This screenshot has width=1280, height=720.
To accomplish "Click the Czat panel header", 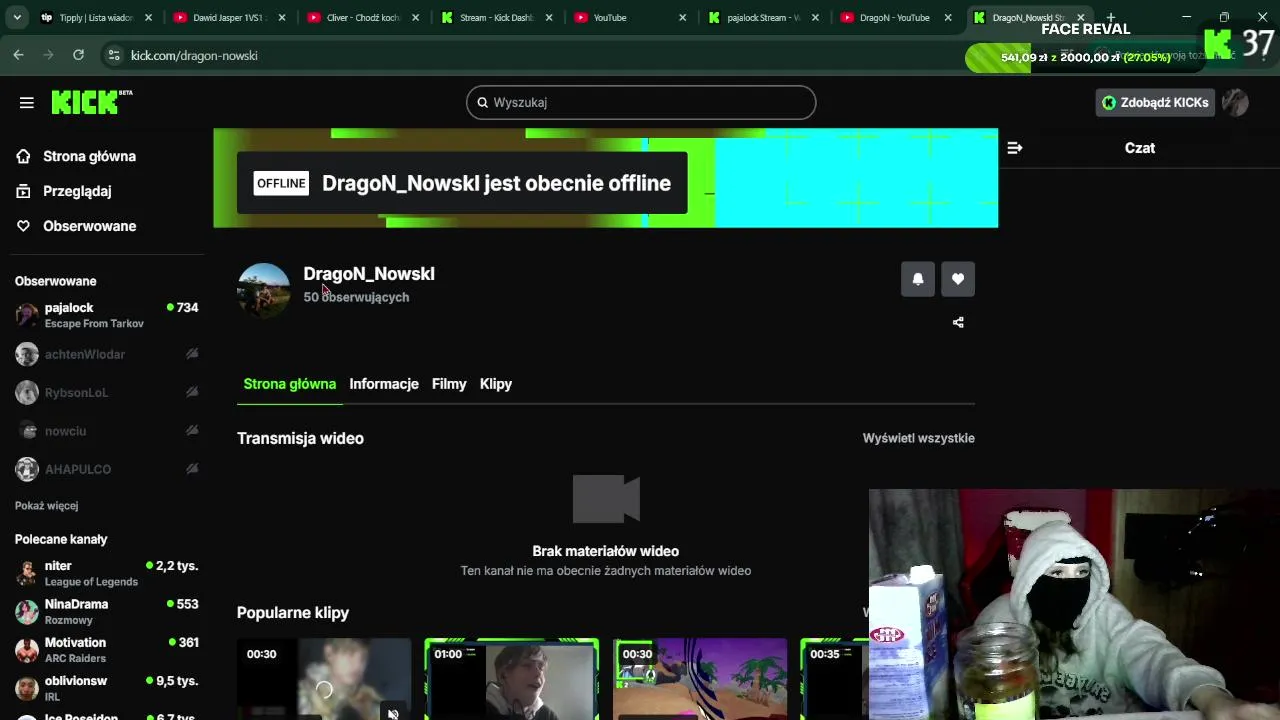I will pyautogui.click(x=1140, y=148).
